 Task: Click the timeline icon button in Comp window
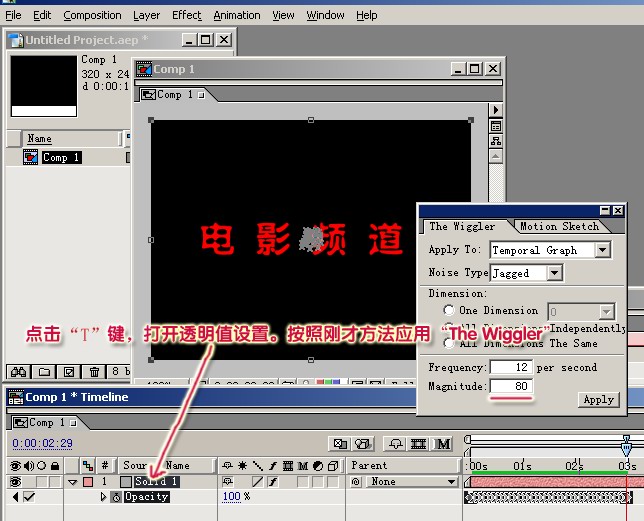(x=496, y=126)
